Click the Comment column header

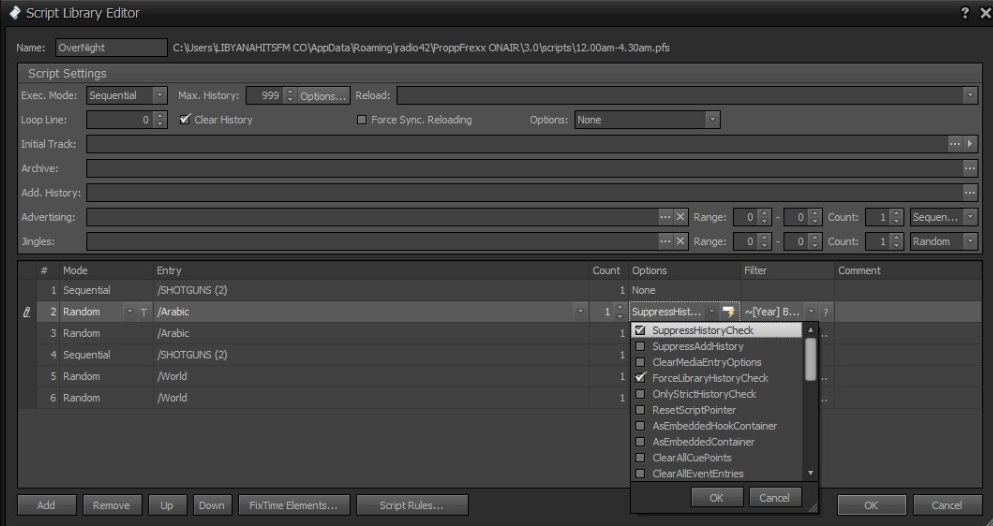[x=908, y=270]
